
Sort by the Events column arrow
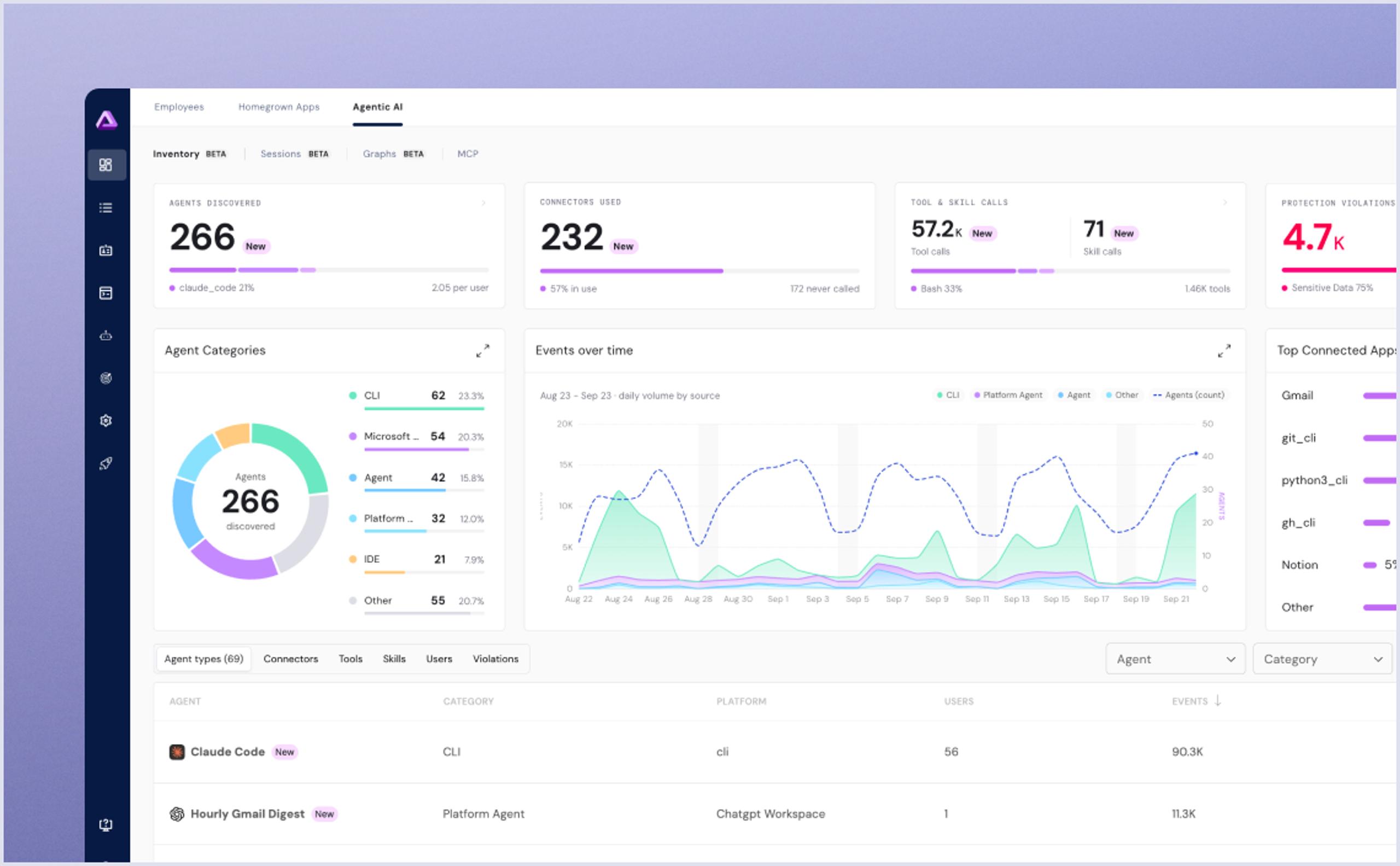coord(1218,700)
